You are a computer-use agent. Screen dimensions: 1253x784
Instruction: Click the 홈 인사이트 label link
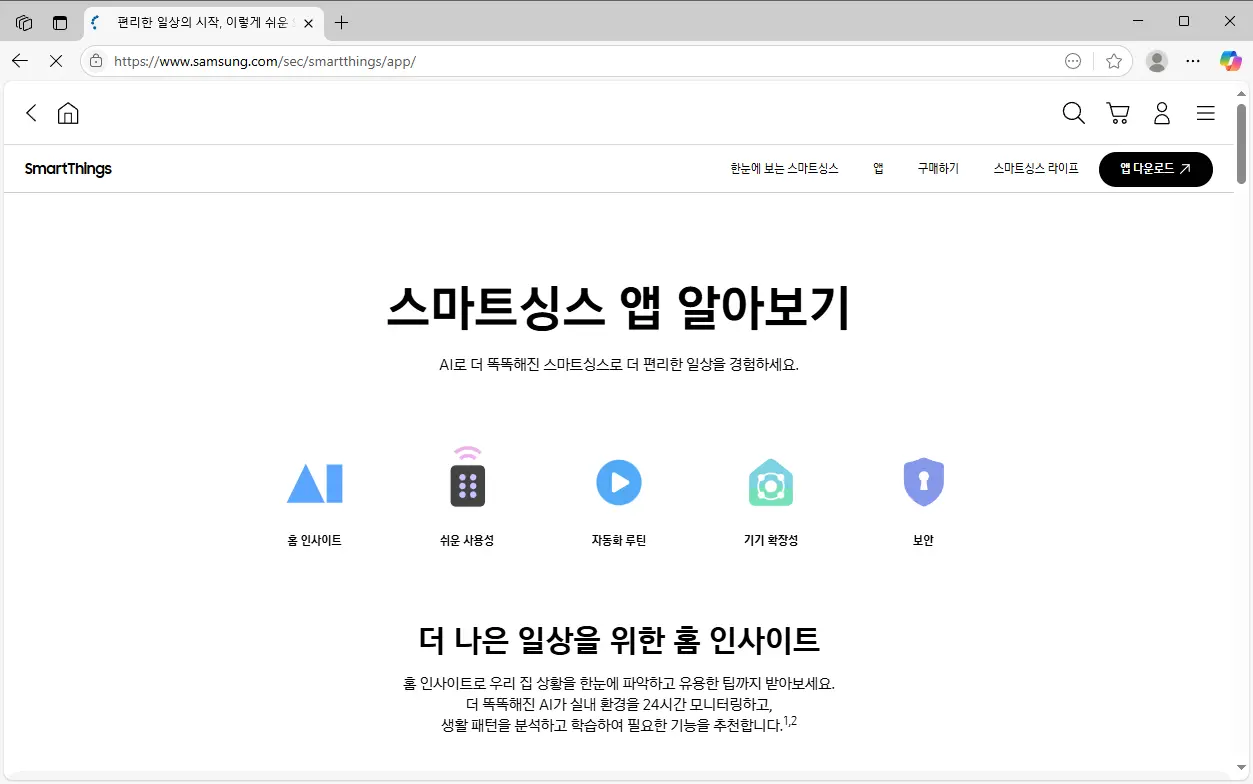coord(315,540)
